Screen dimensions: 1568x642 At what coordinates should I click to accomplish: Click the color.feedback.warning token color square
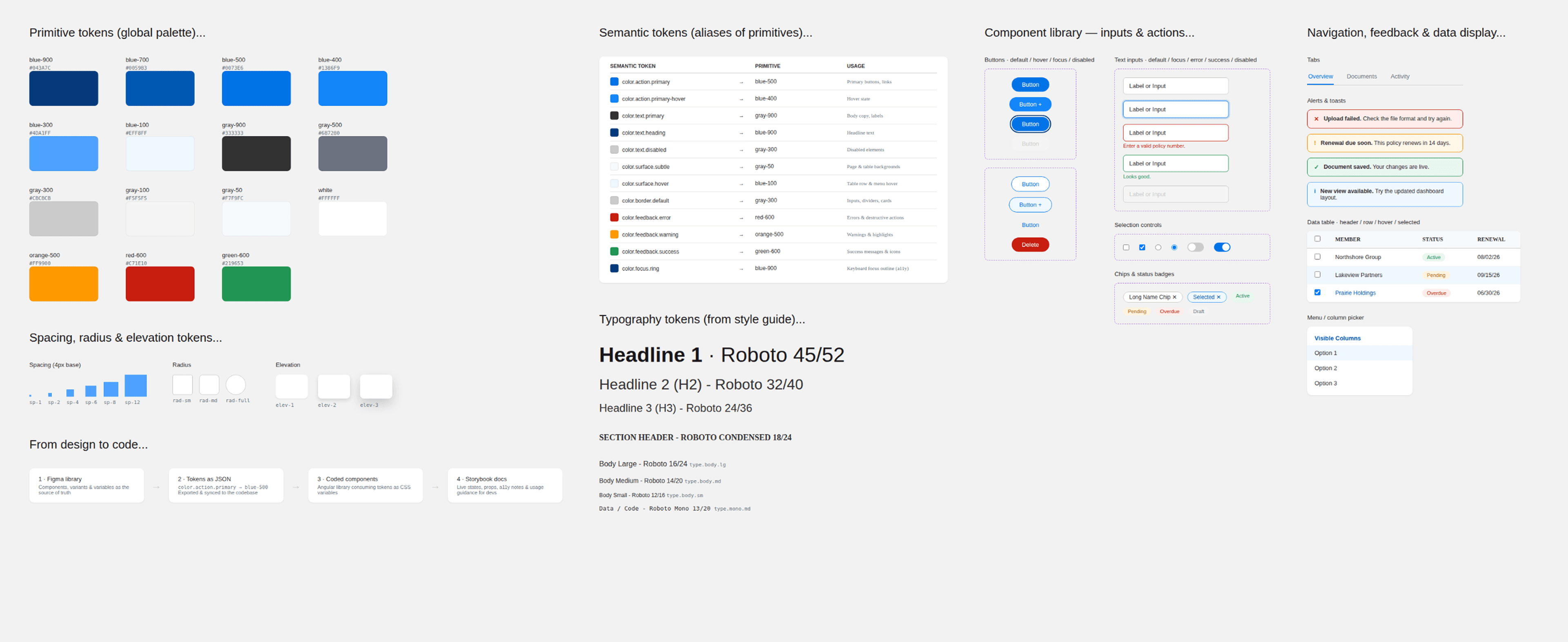coord(614,234)
